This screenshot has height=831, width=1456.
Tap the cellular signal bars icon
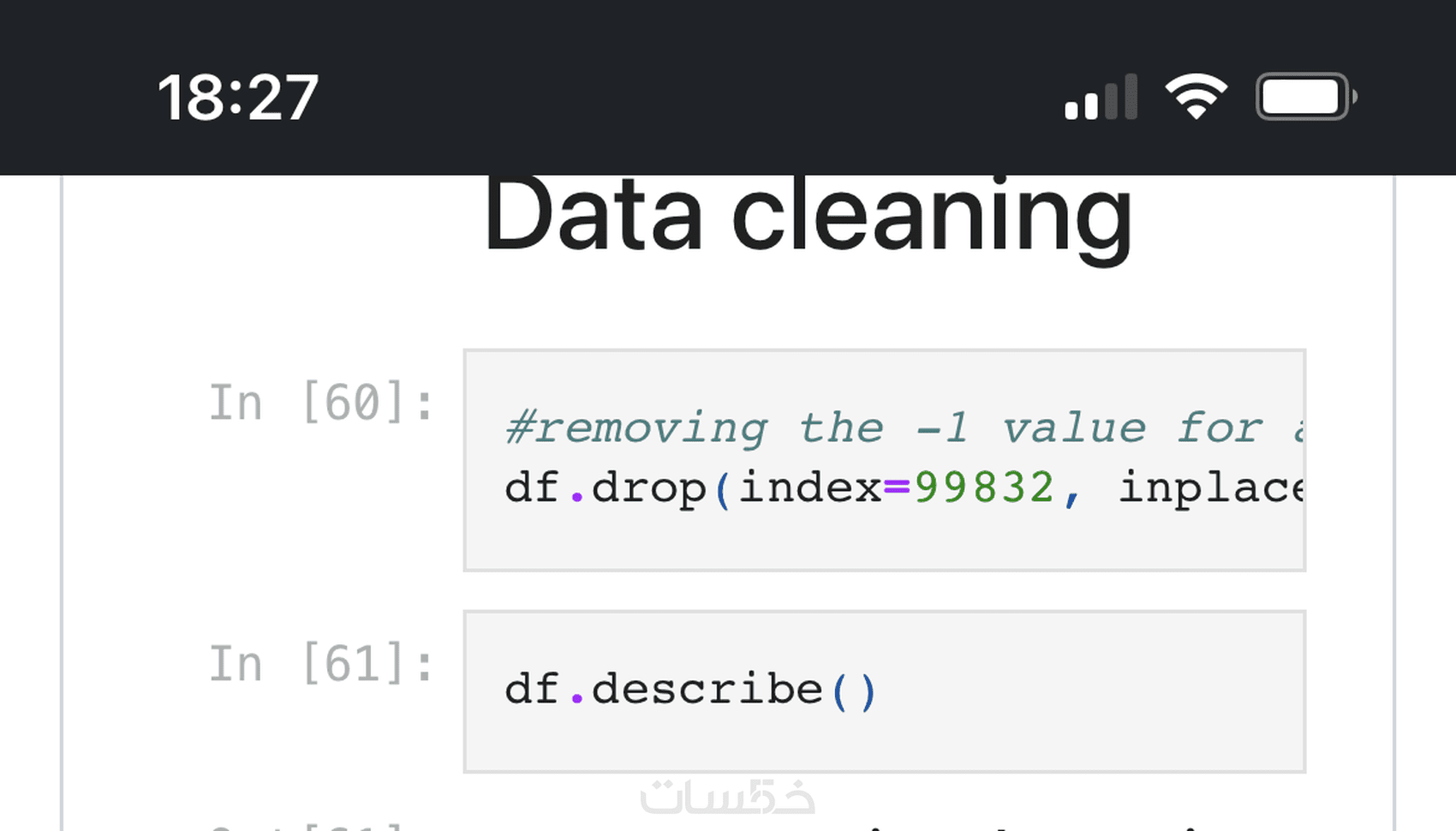[1101, 97]
